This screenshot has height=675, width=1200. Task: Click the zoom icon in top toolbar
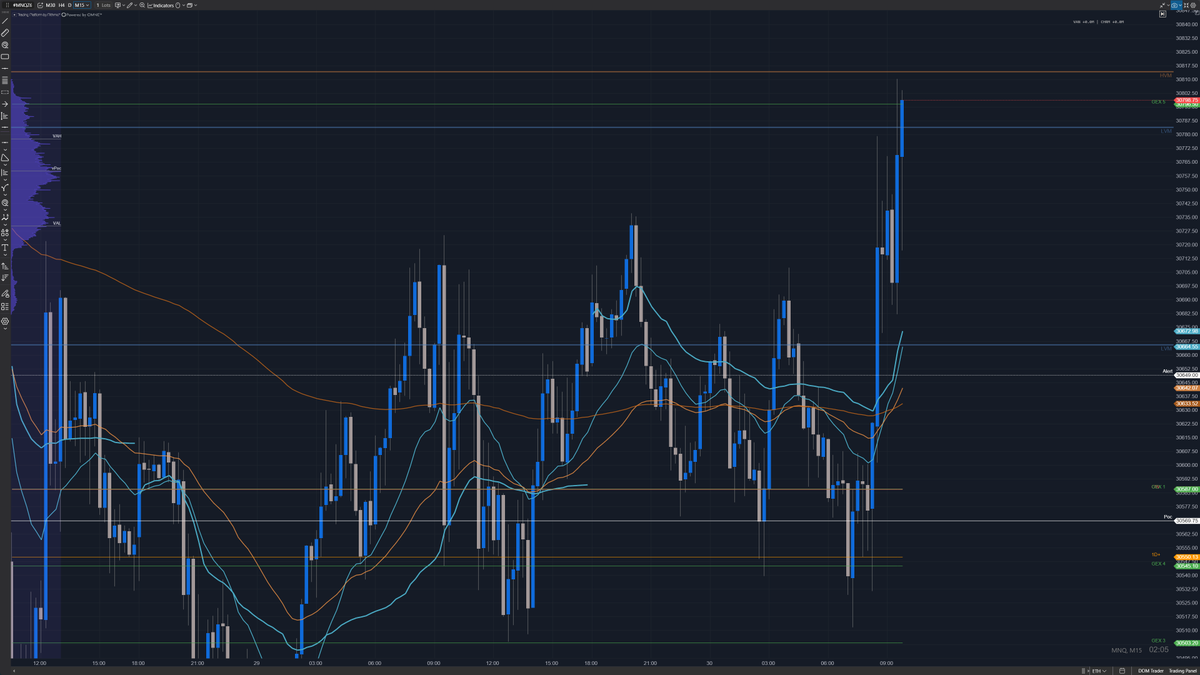click(142, 5)
